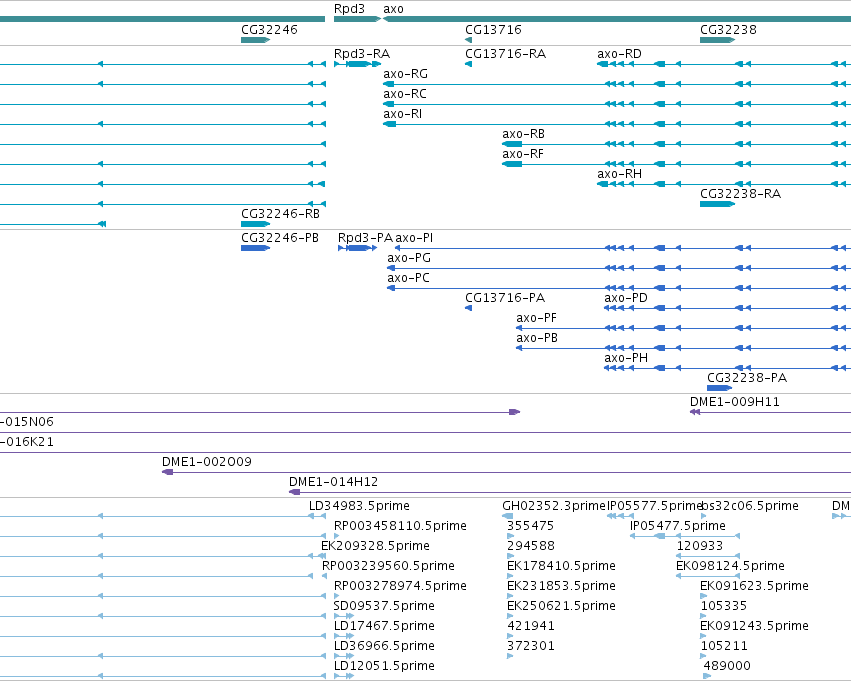
Task: Click EST entry 489000
Action: [x=727, y=666]
